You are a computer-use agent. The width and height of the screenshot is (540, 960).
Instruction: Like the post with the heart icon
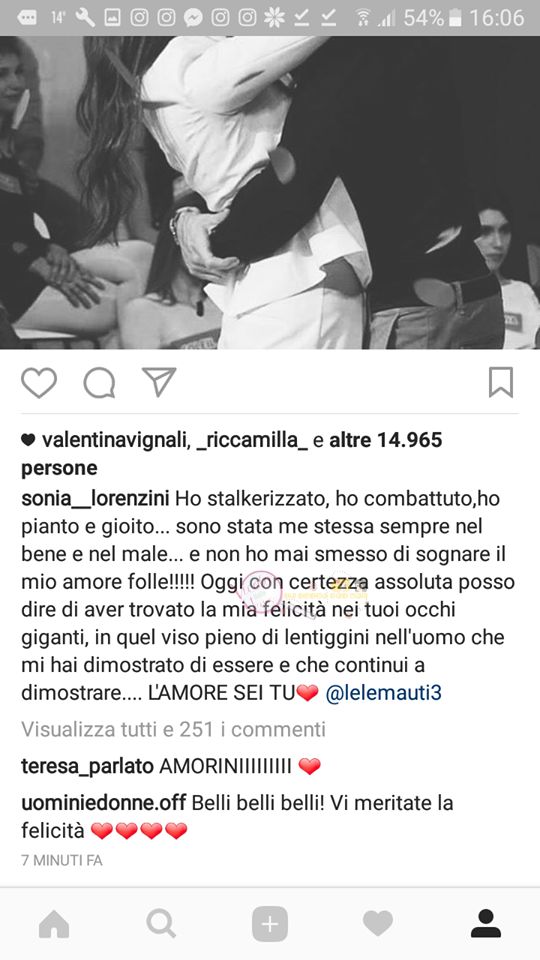(x=39, y=383)
